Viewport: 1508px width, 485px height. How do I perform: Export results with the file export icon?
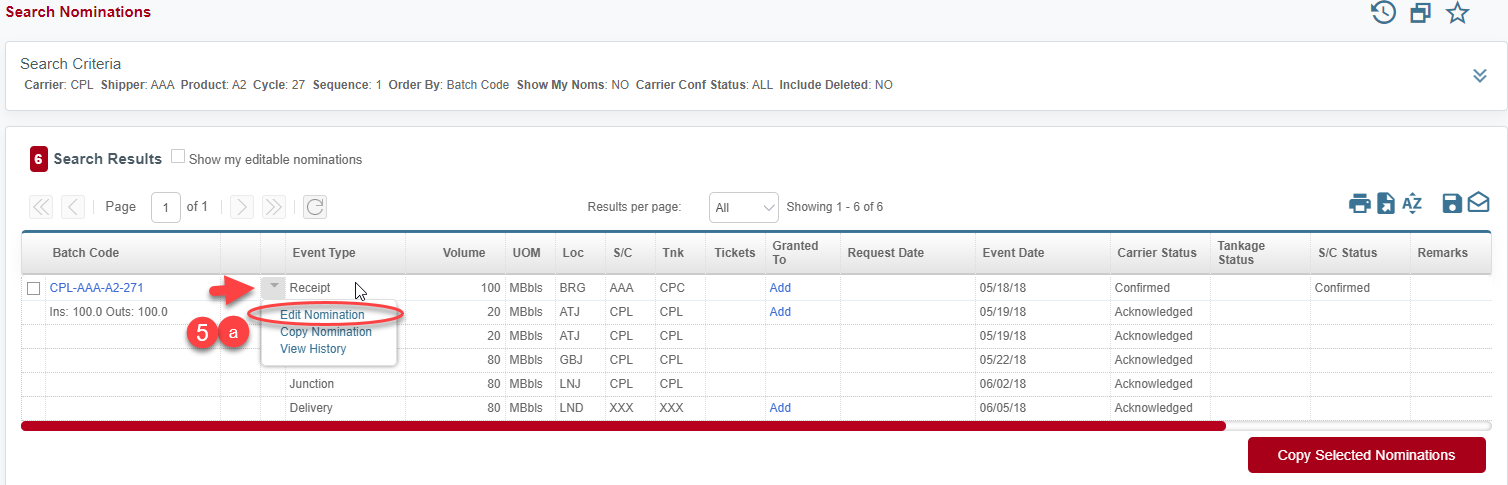click(x=1385, y=204)
